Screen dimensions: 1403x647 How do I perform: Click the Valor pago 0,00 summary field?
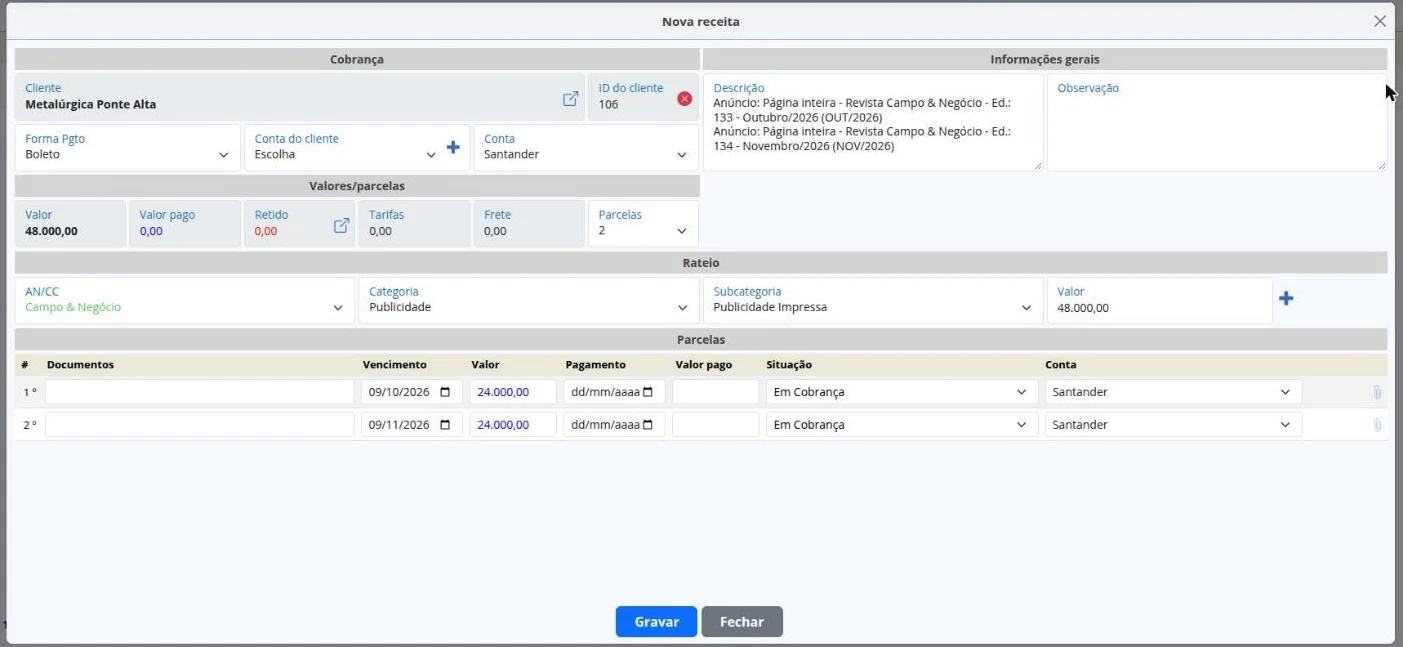[185, 223]
